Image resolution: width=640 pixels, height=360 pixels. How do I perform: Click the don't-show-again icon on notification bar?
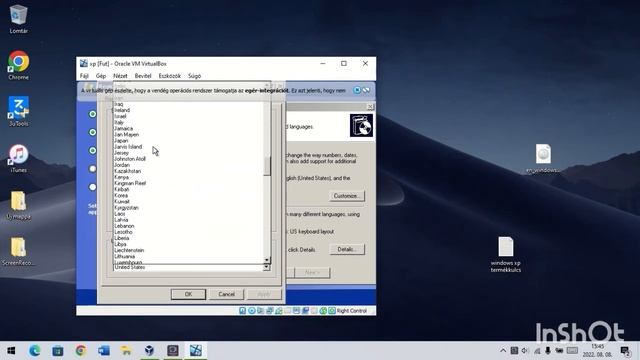(366, 90)
